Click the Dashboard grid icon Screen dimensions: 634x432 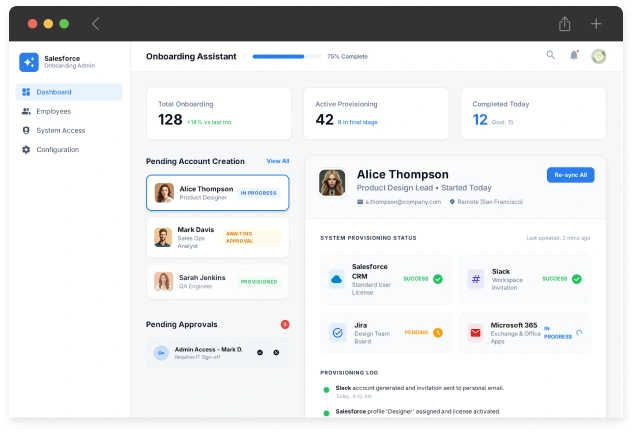26,92
